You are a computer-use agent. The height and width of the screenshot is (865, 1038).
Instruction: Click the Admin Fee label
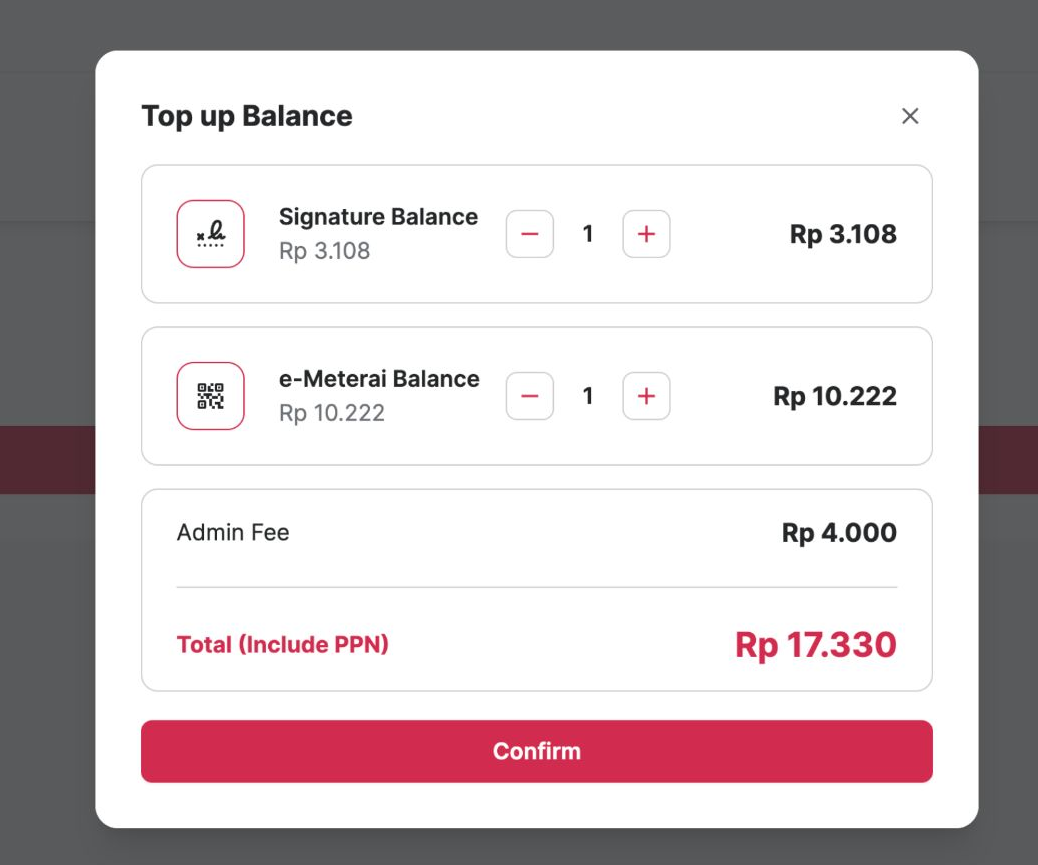[233, 532]
